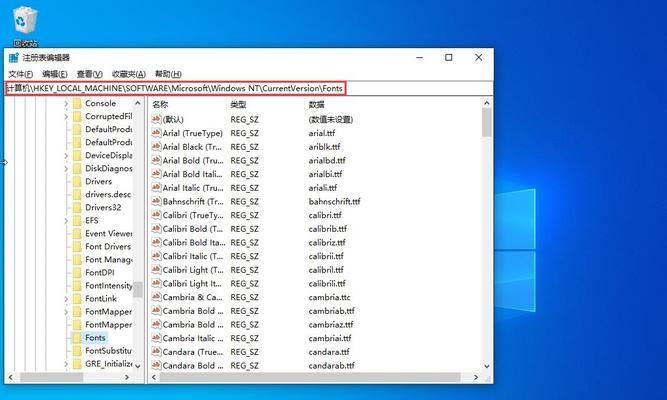Select the Cambria Italic value icon
Image resolution: width=667 pixels, height=400 pixels.
[156, 338]
